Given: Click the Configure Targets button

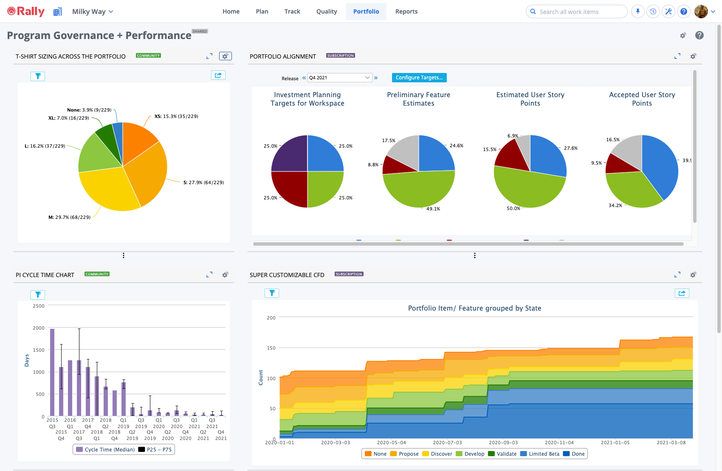Looking at the screenshot, I should click(x=419, y=77).
